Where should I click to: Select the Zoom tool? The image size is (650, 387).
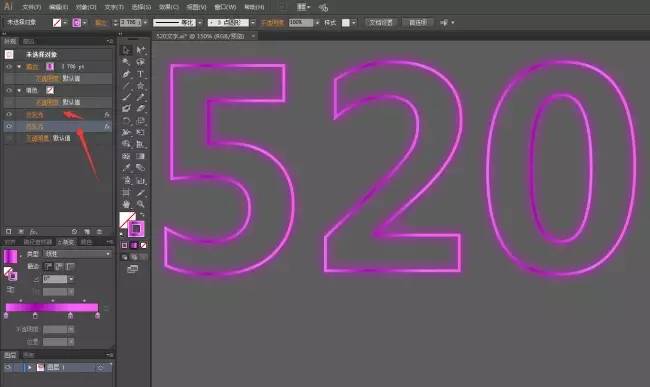141,204
